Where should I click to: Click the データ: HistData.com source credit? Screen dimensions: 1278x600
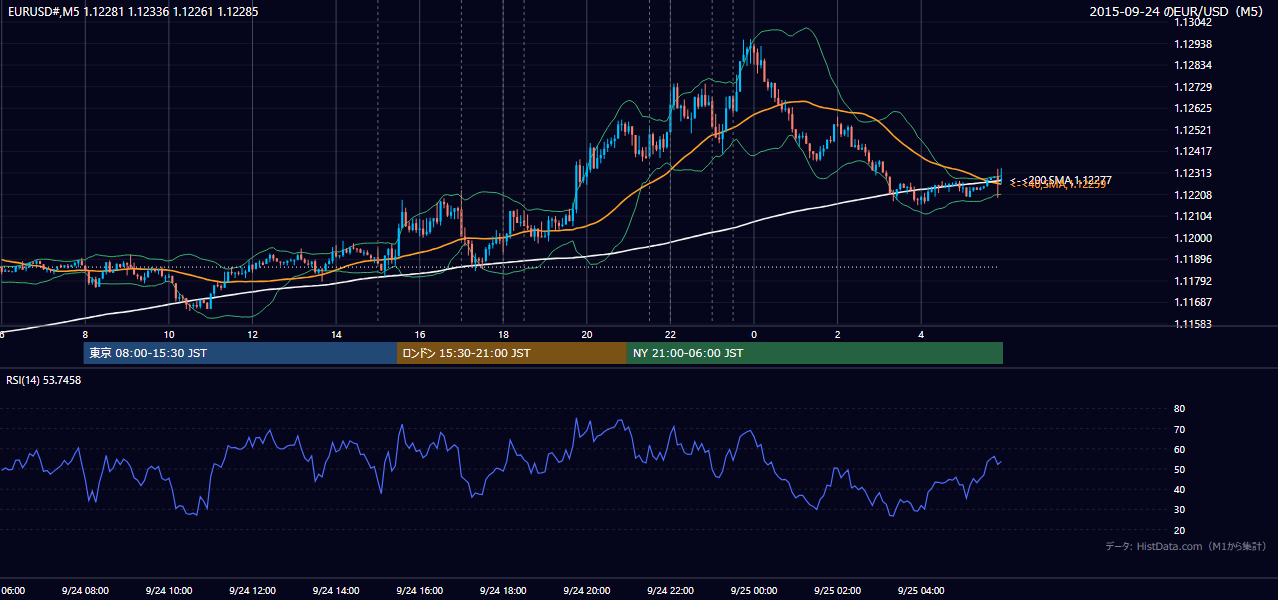click(x=1186, y=546)
